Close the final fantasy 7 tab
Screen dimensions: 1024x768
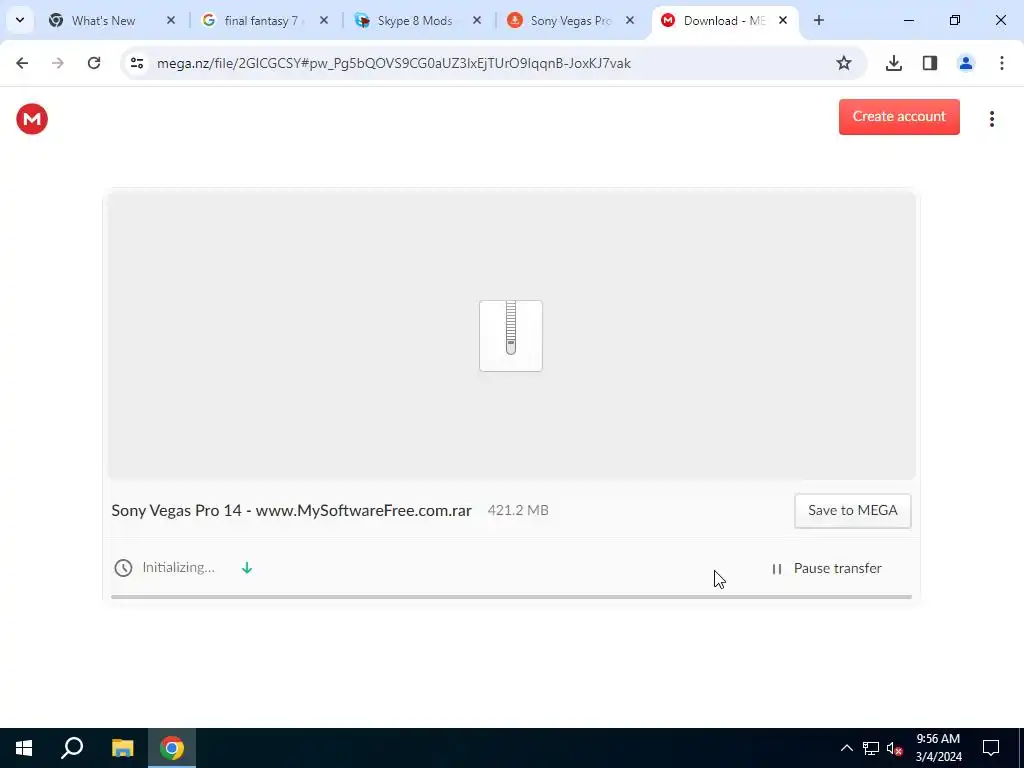click(324, 21)
